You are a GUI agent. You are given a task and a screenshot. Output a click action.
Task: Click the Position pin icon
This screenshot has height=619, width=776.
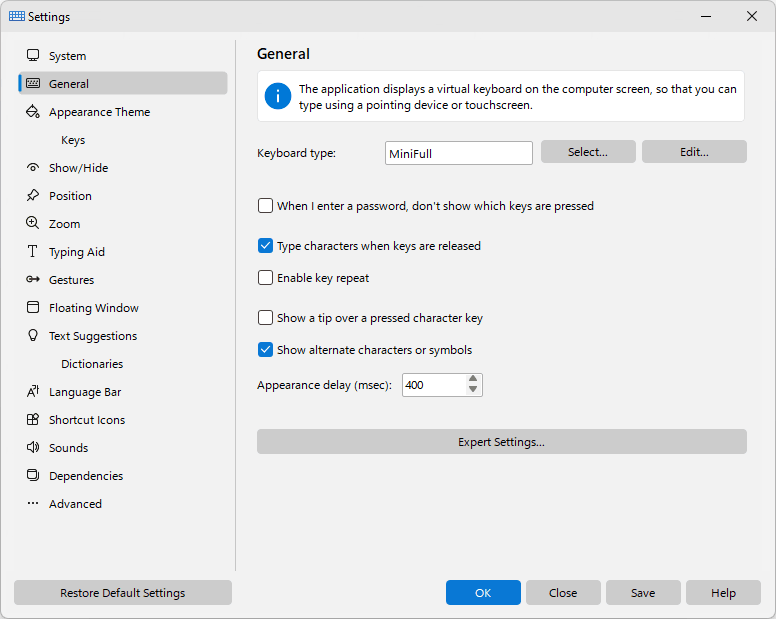click(33, 195)
